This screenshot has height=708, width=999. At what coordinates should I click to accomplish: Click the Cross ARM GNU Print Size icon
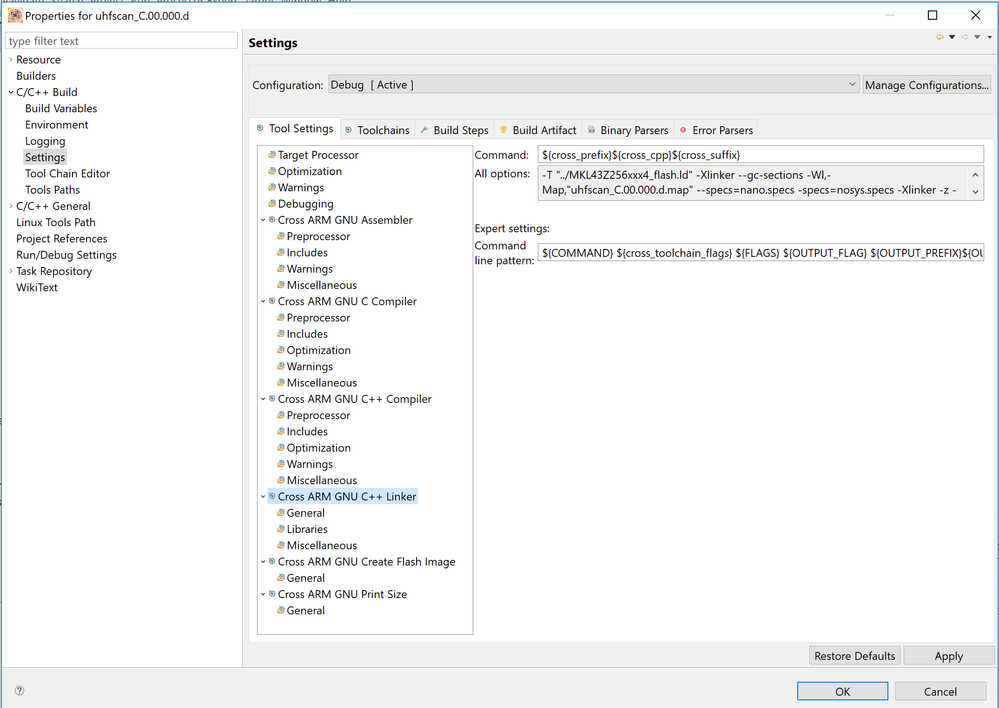pyautogui.click(x=271, y=594)
